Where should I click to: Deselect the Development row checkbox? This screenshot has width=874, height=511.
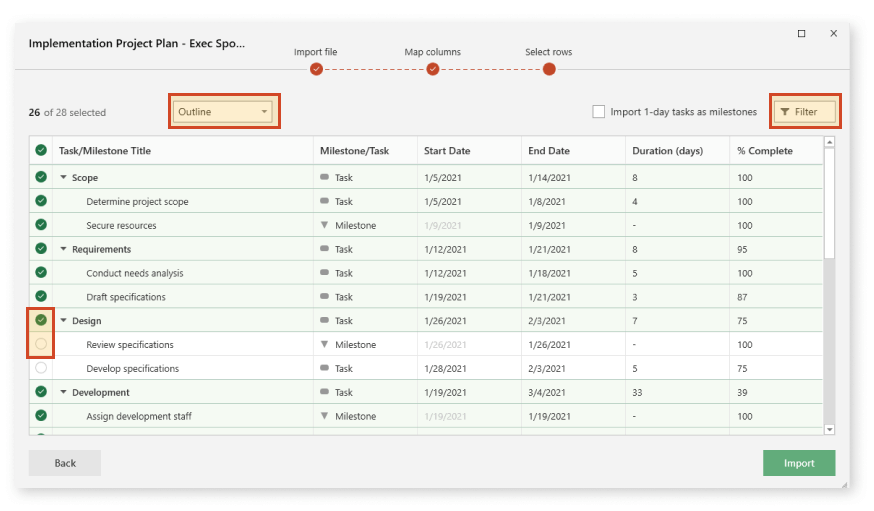[x=41, y=392]
